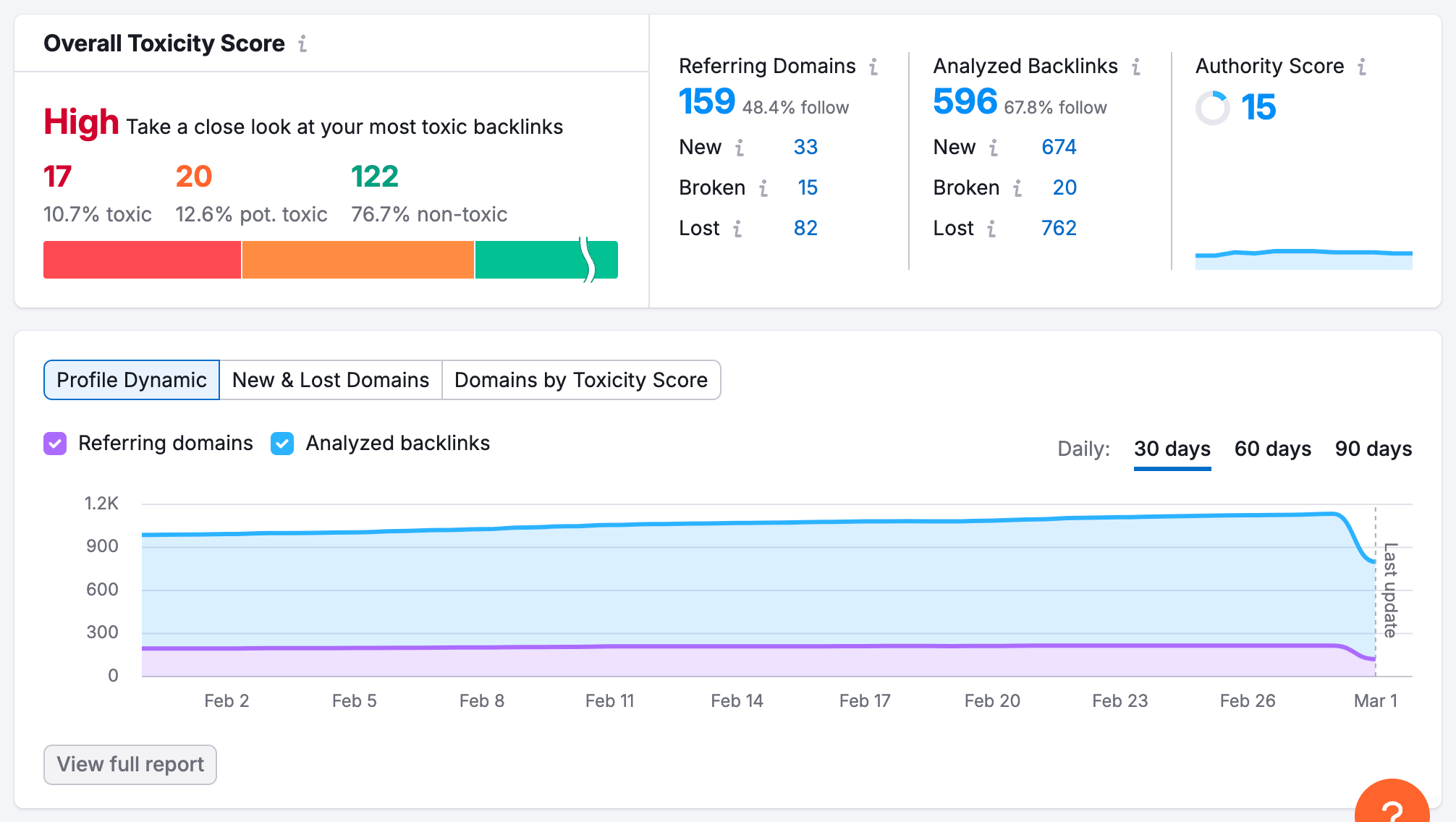Screen dimensions: 1456x822
Task: Click red toxic segment of toxicity bar
Action: [x=142, y=260]
